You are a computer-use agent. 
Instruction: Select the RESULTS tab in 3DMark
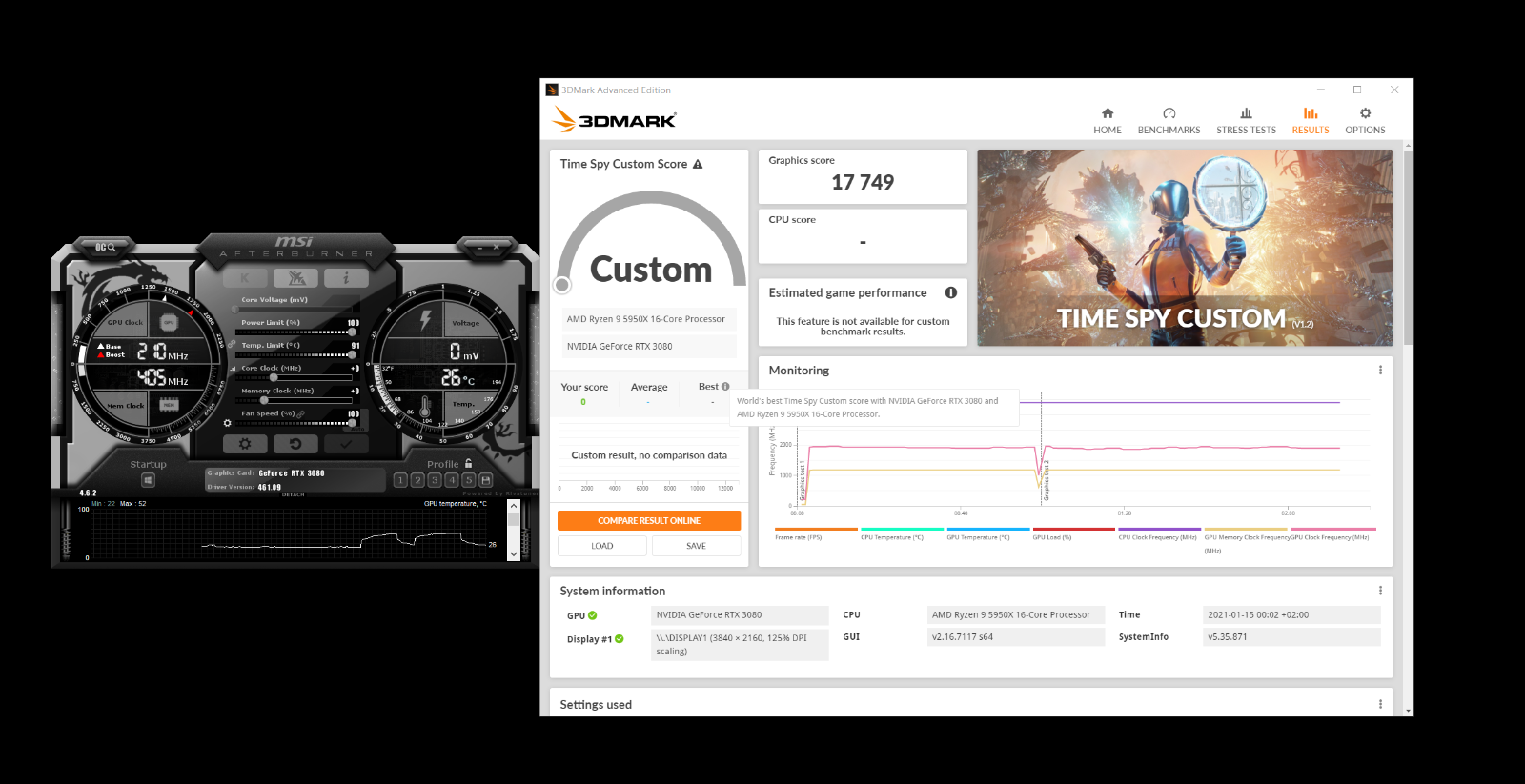tap(1311, 120)
